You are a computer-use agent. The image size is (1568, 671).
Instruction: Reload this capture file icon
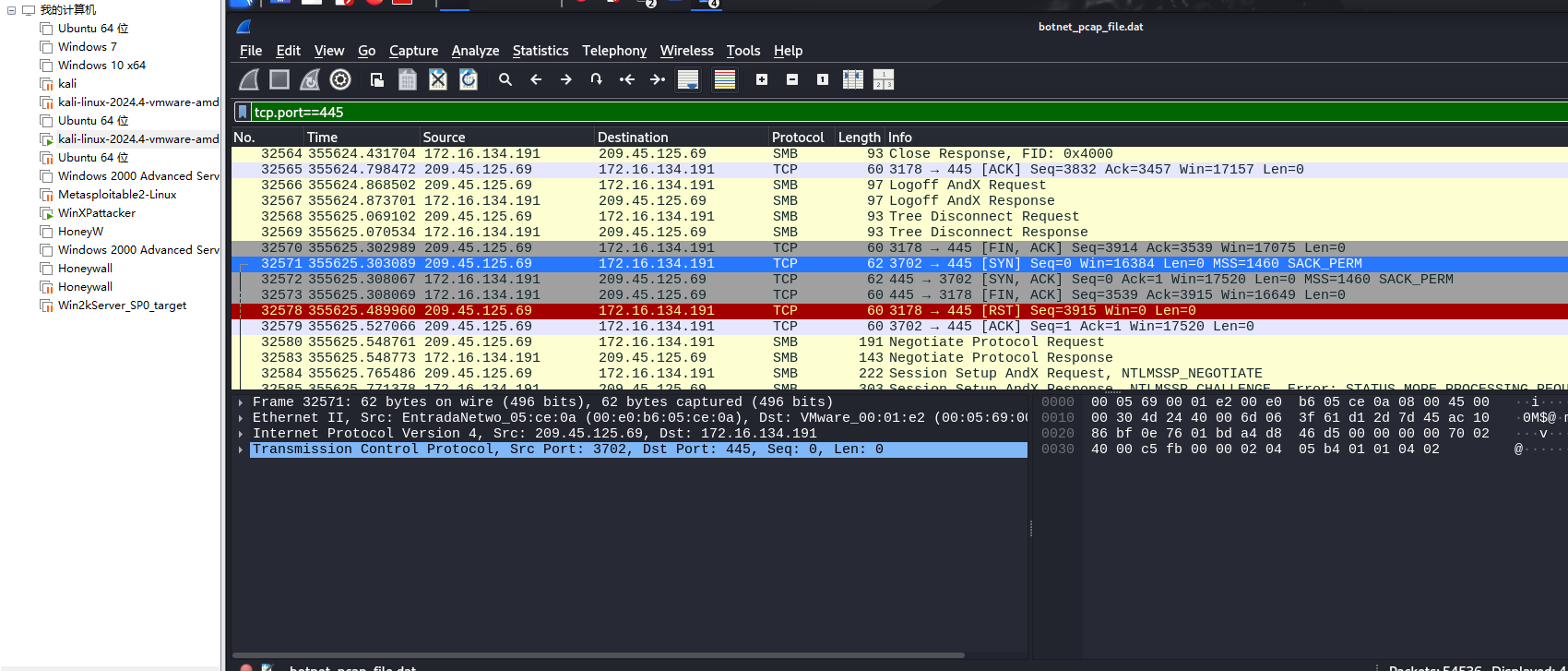pos(469,80)
